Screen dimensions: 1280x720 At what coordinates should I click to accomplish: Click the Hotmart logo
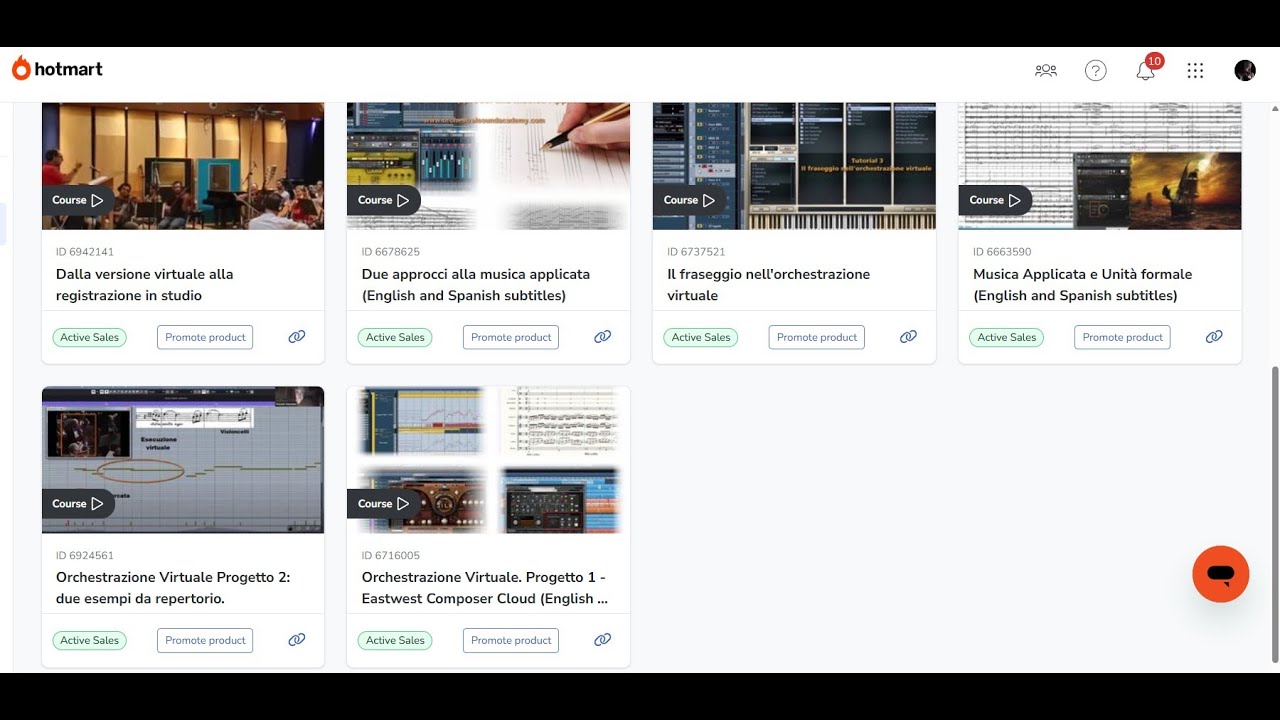coord(57,69)
